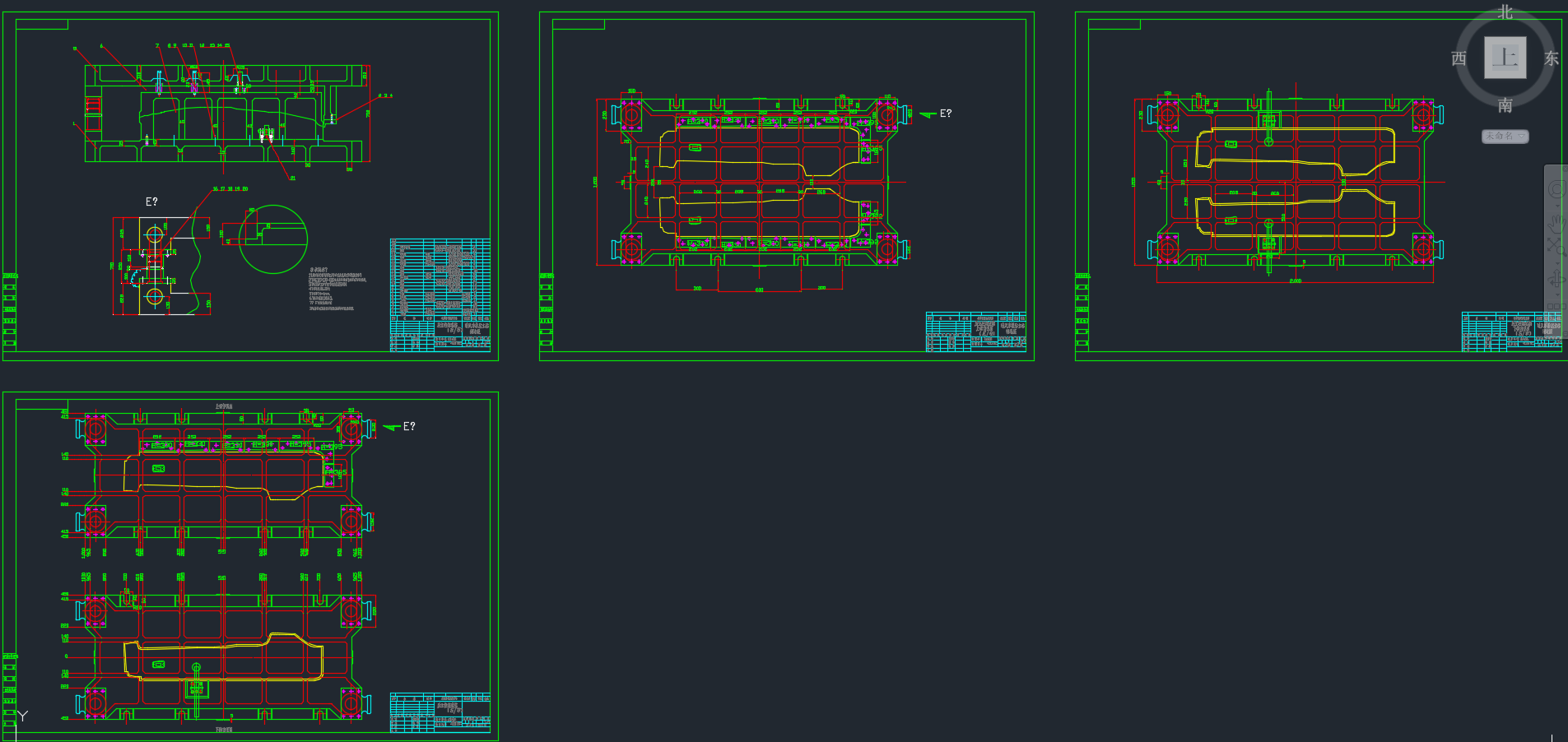Click the 东 (east) compass label on ViewCube
1568x742 pixels.
(x=1552, y=58)
